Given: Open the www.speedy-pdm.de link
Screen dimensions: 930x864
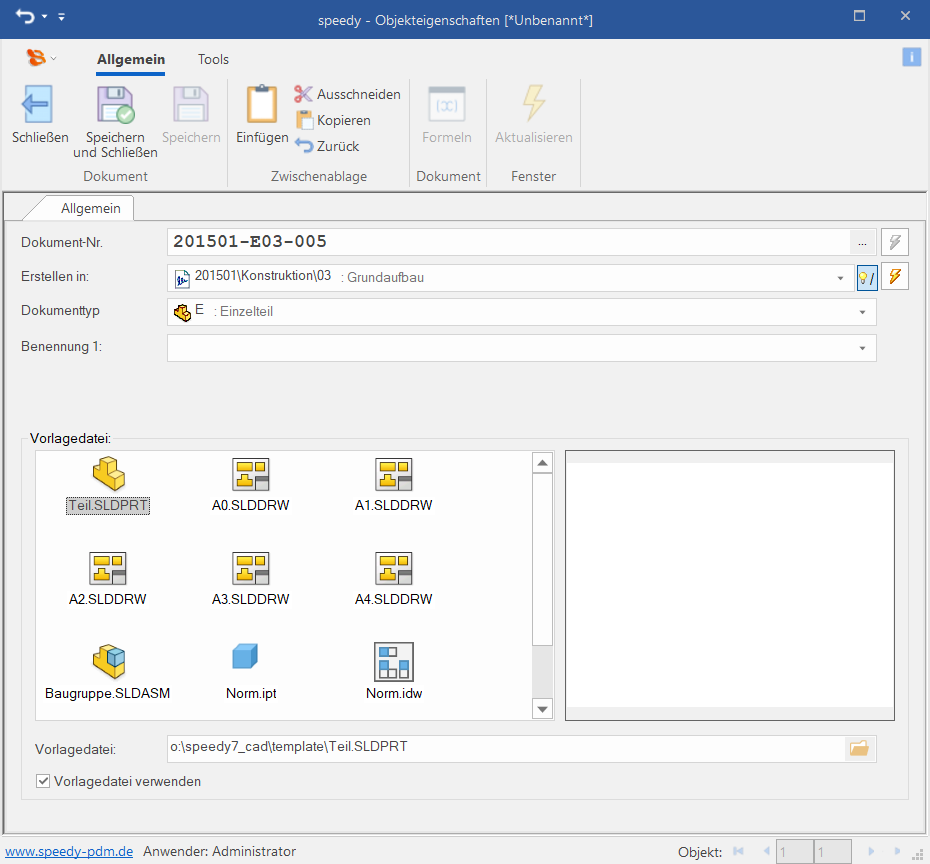Looking at the screenshot, I should (69, 851).
